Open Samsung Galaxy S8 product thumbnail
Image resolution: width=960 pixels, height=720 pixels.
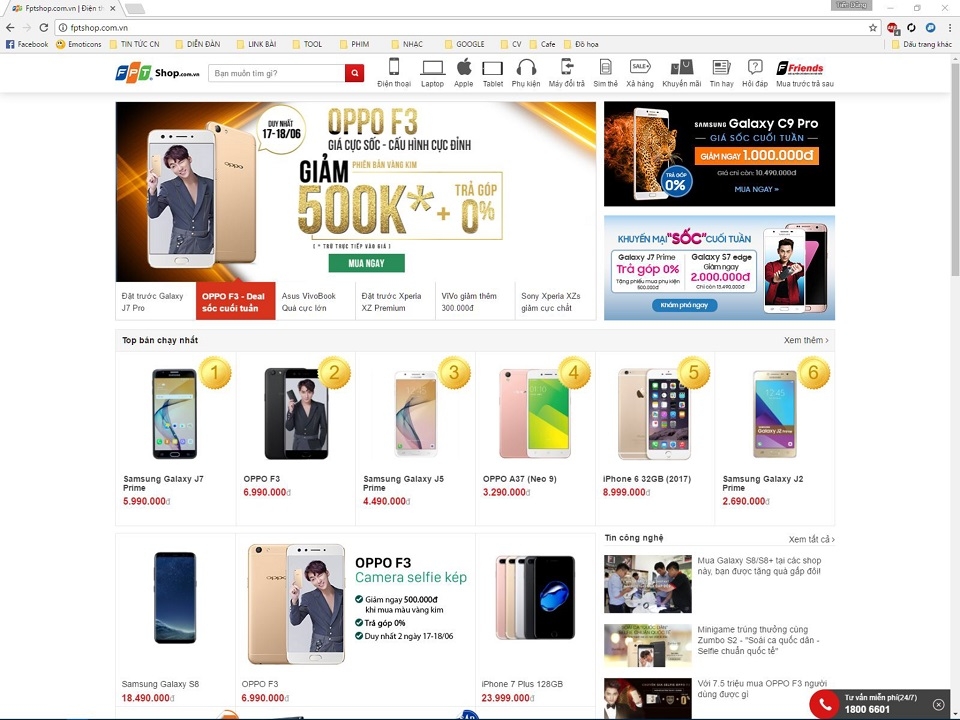pyautogui.click(x=175, y=598)
